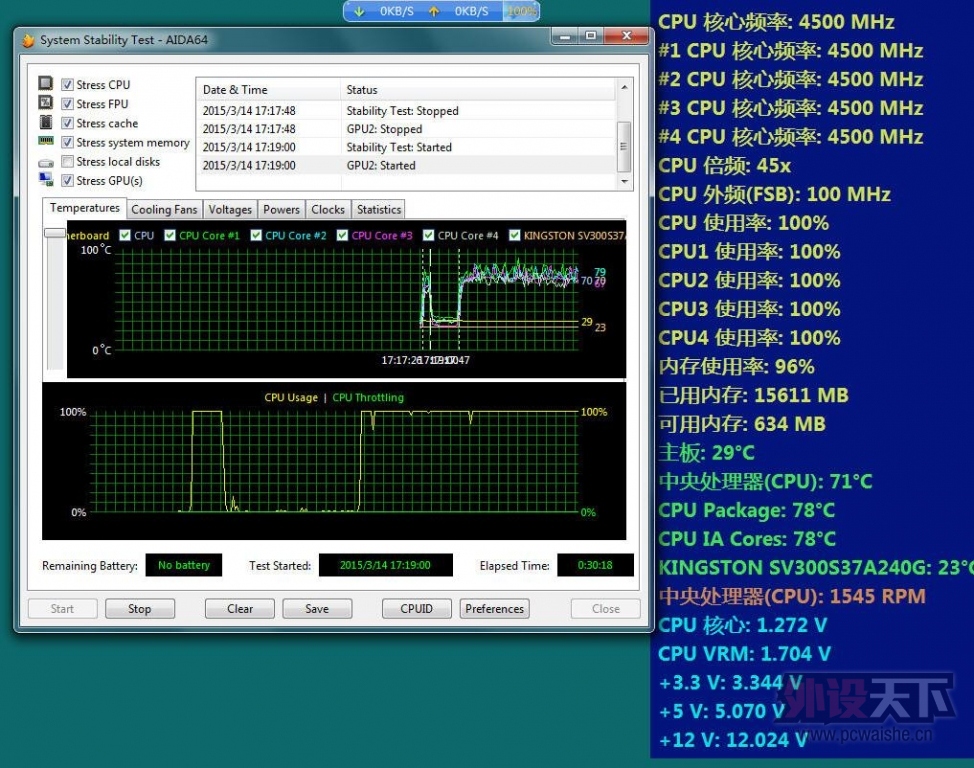Click the memory module icon beside Stress system memory
974x768 pixels.
pyautogui.click(x=46, y=141)
